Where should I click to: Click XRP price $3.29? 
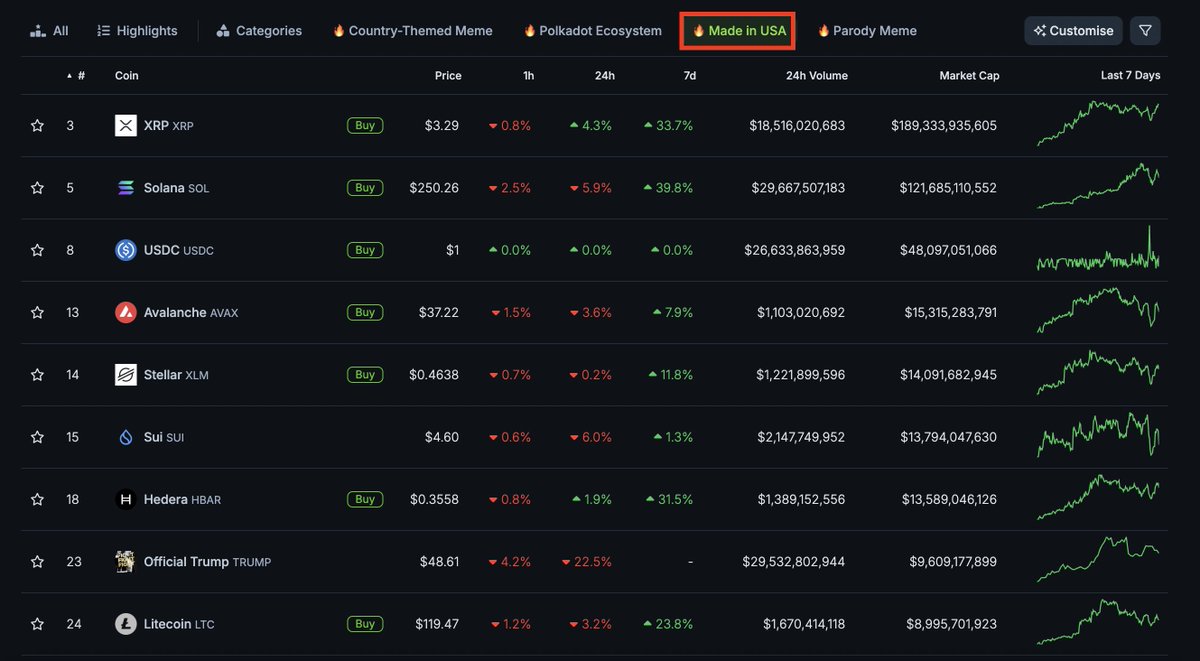tap(441, 126)
